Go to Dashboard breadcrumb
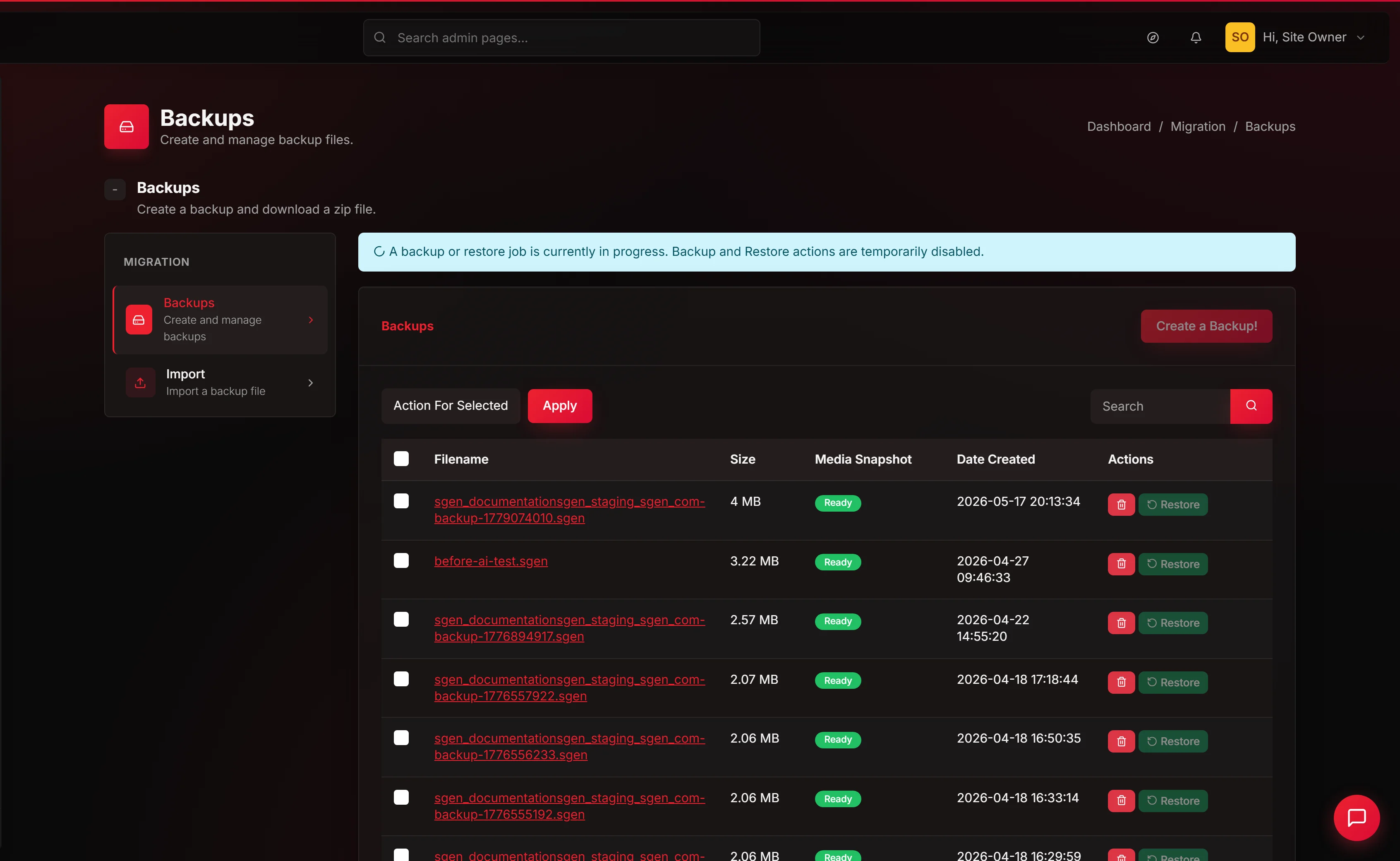 click(x=1119, y=126)
